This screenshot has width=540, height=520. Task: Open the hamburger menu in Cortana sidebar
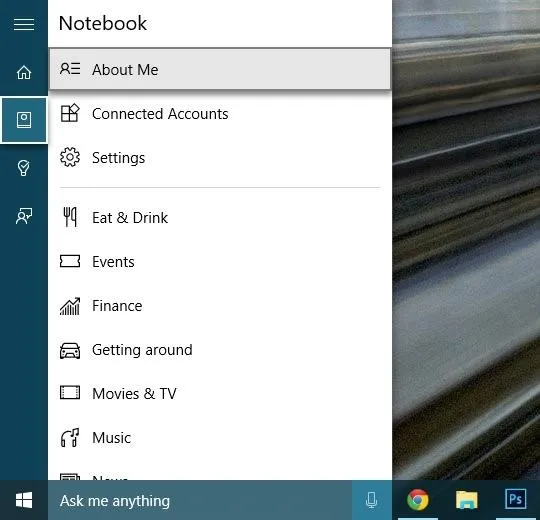(x=24, y=24)
